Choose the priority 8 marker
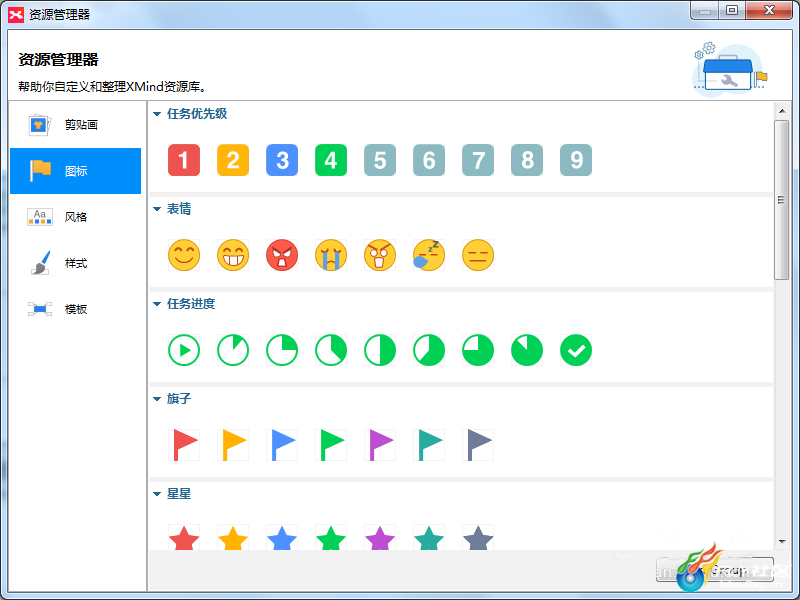800x600 pixels. (x=527, y=160)
